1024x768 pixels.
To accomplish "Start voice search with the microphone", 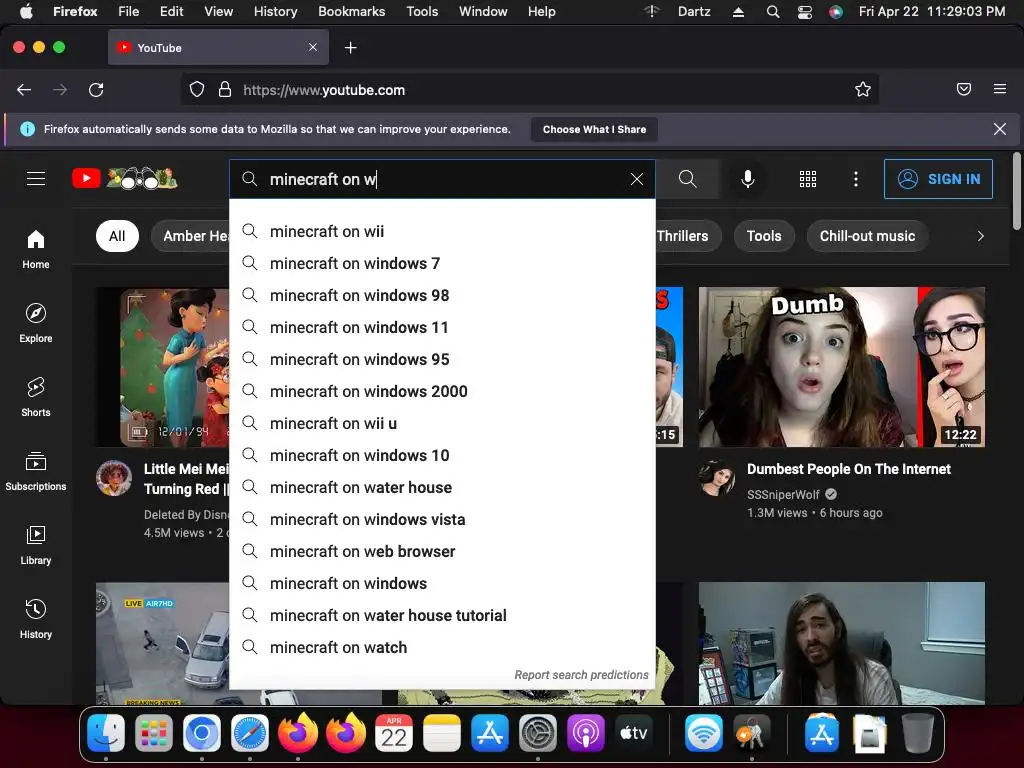I will tap(748, 179).
